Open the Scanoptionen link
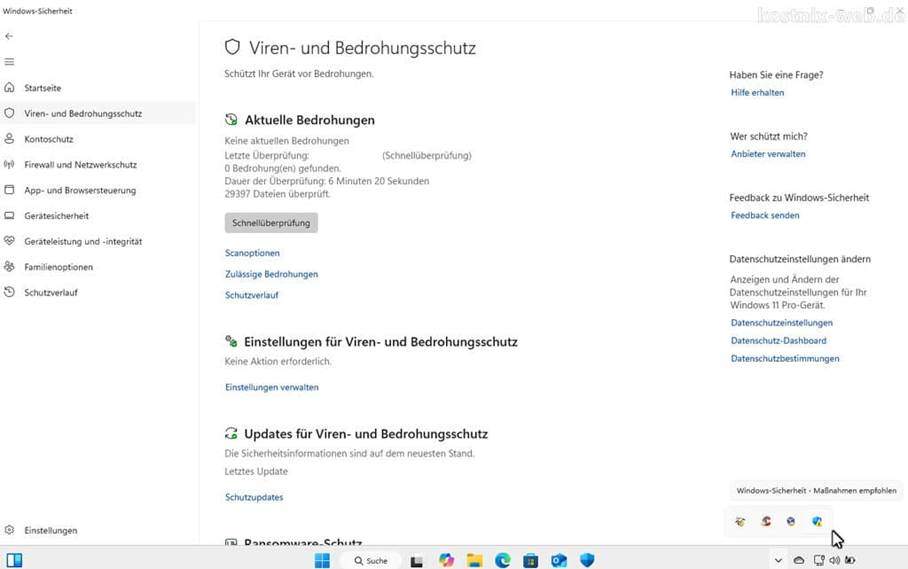 (252, 253)
